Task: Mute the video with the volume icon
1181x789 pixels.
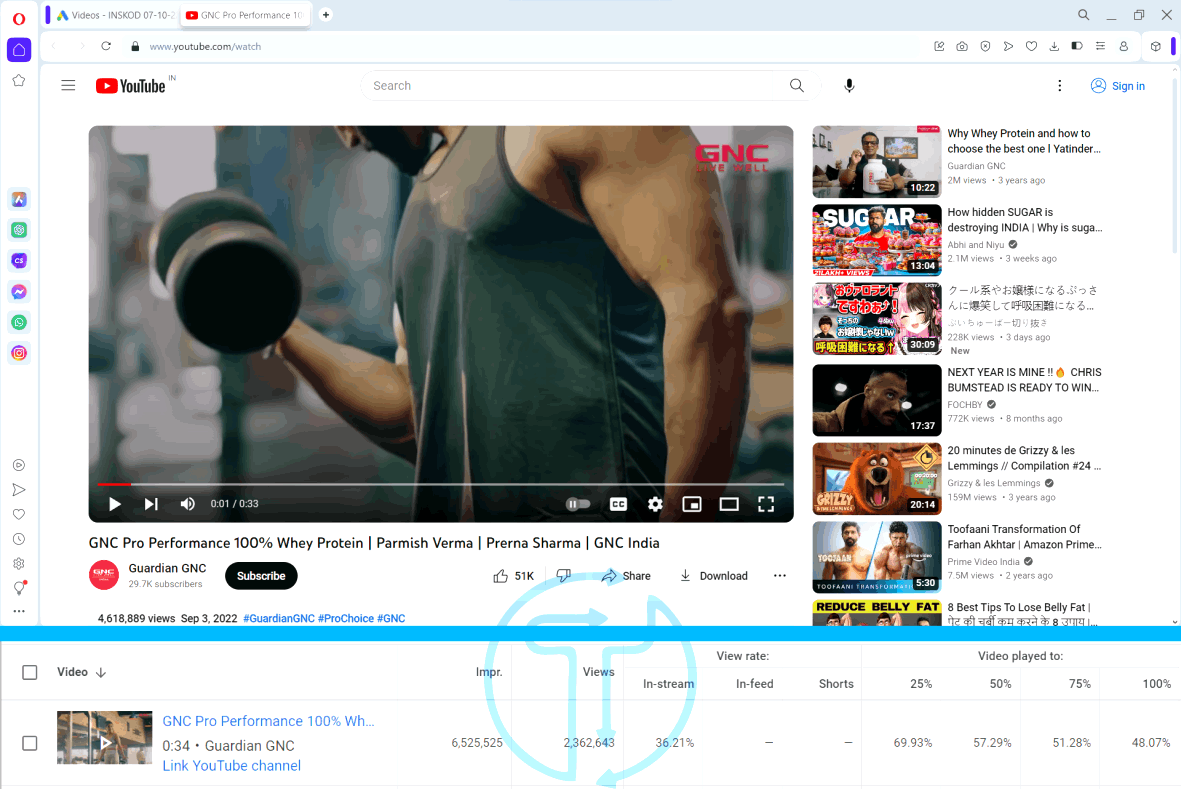Action: (x=187, y=504)
